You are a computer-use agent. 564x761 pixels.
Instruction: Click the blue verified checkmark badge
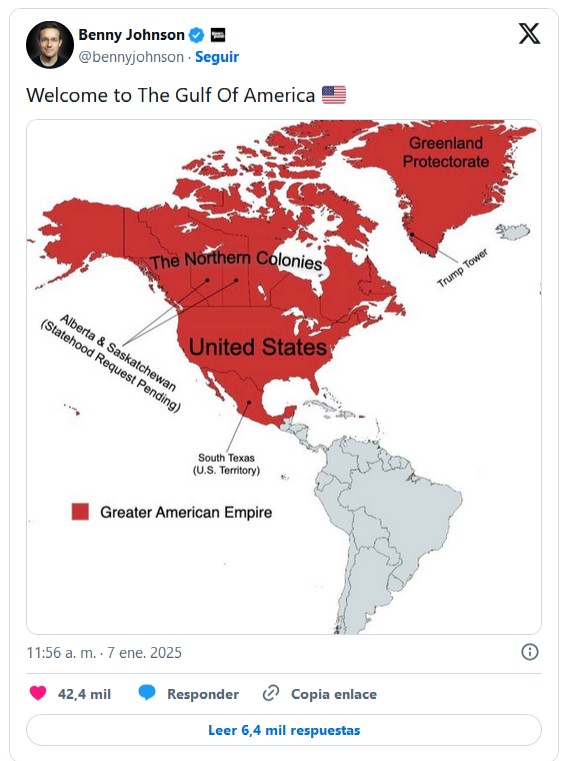point(197,35)
